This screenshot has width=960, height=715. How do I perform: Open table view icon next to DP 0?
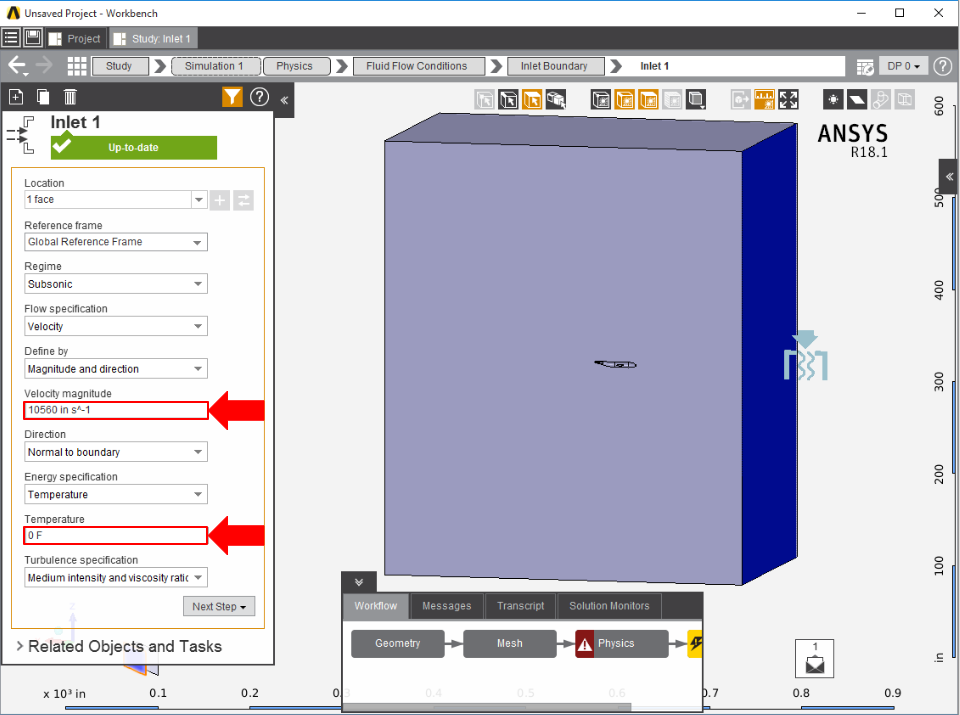[864, 66]
